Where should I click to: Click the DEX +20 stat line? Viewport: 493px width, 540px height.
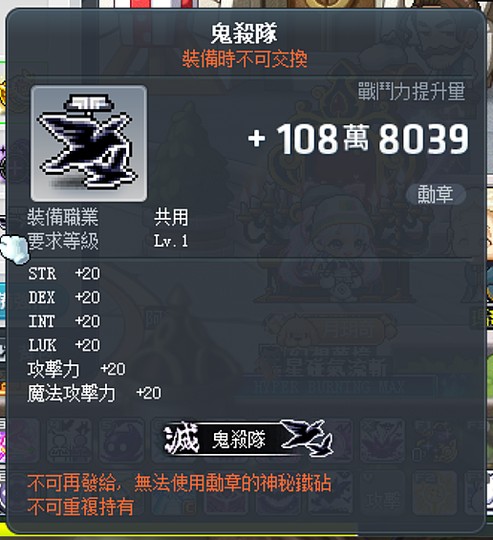[64, 298]
